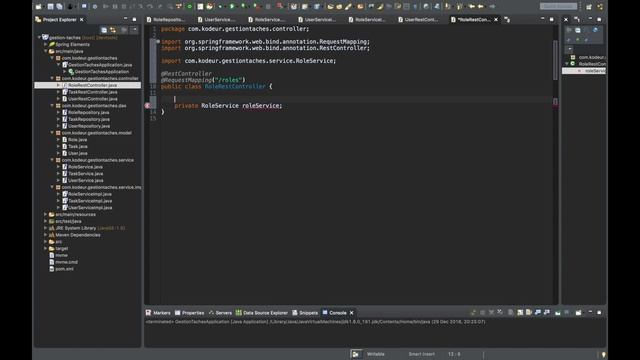
Task: Select TaskRestController.java in Project Explorer
Action: 92,92
